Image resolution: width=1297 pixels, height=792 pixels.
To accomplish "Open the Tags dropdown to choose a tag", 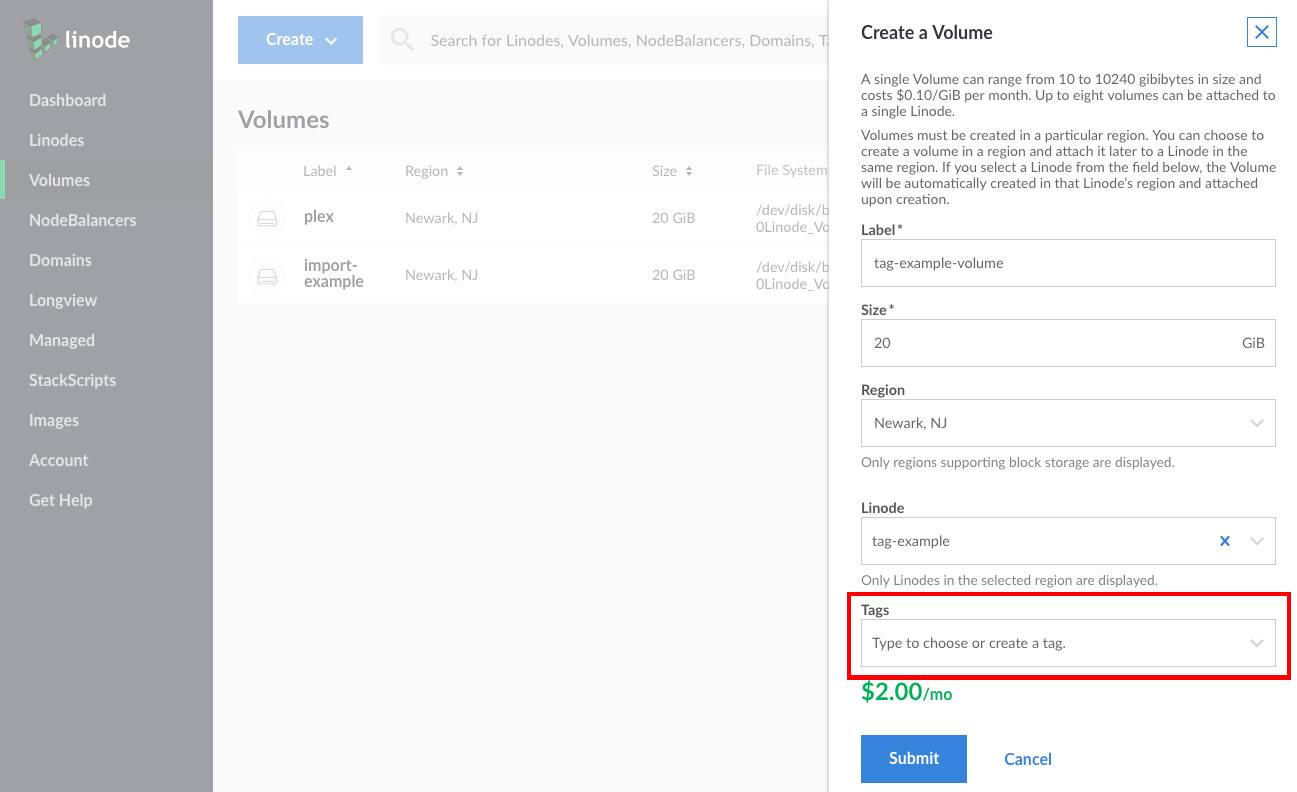I will pyautogui.click(x=1068, y=642).
